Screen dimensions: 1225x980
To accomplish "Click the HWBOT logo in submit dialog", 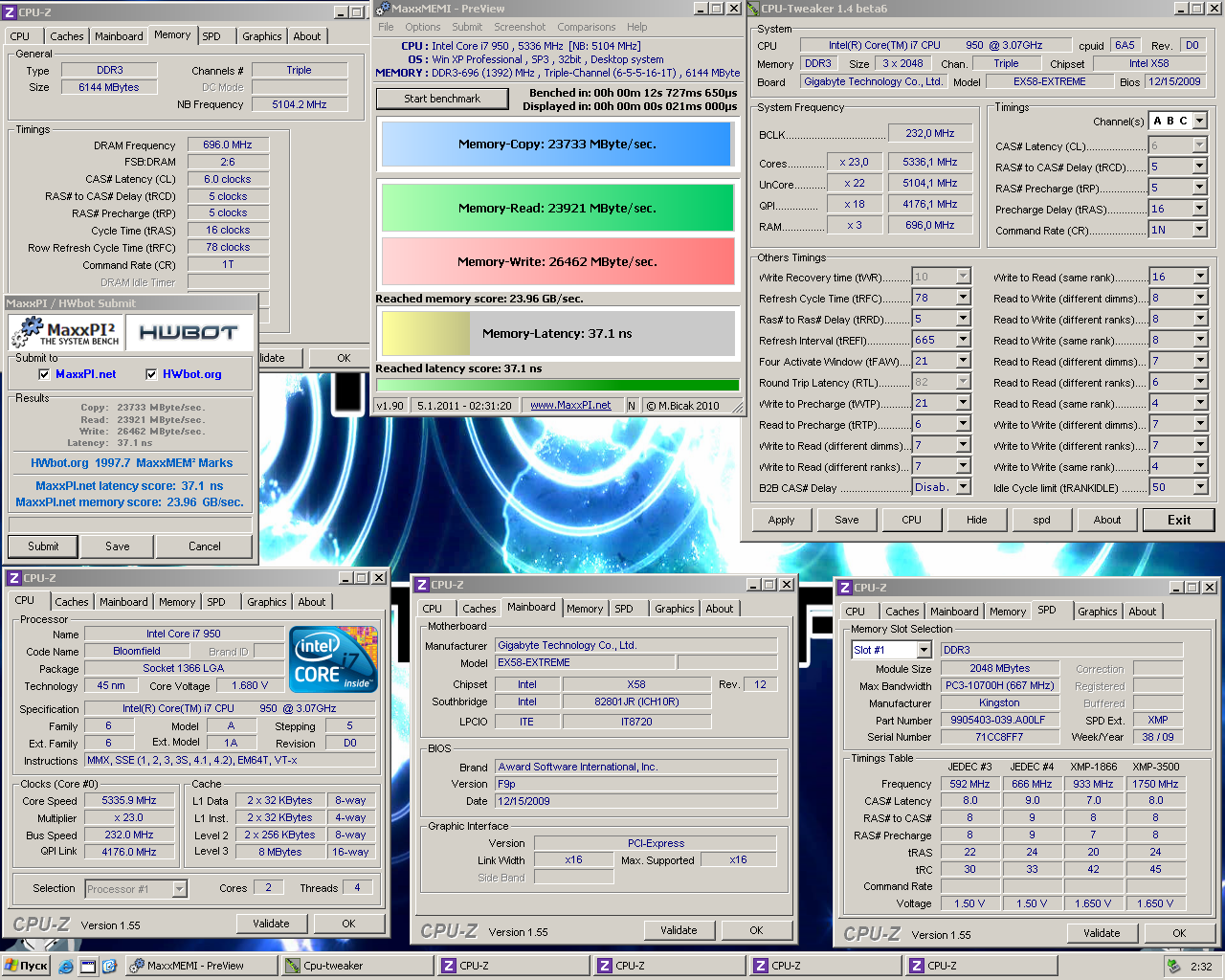I will (x=189, y=333).
